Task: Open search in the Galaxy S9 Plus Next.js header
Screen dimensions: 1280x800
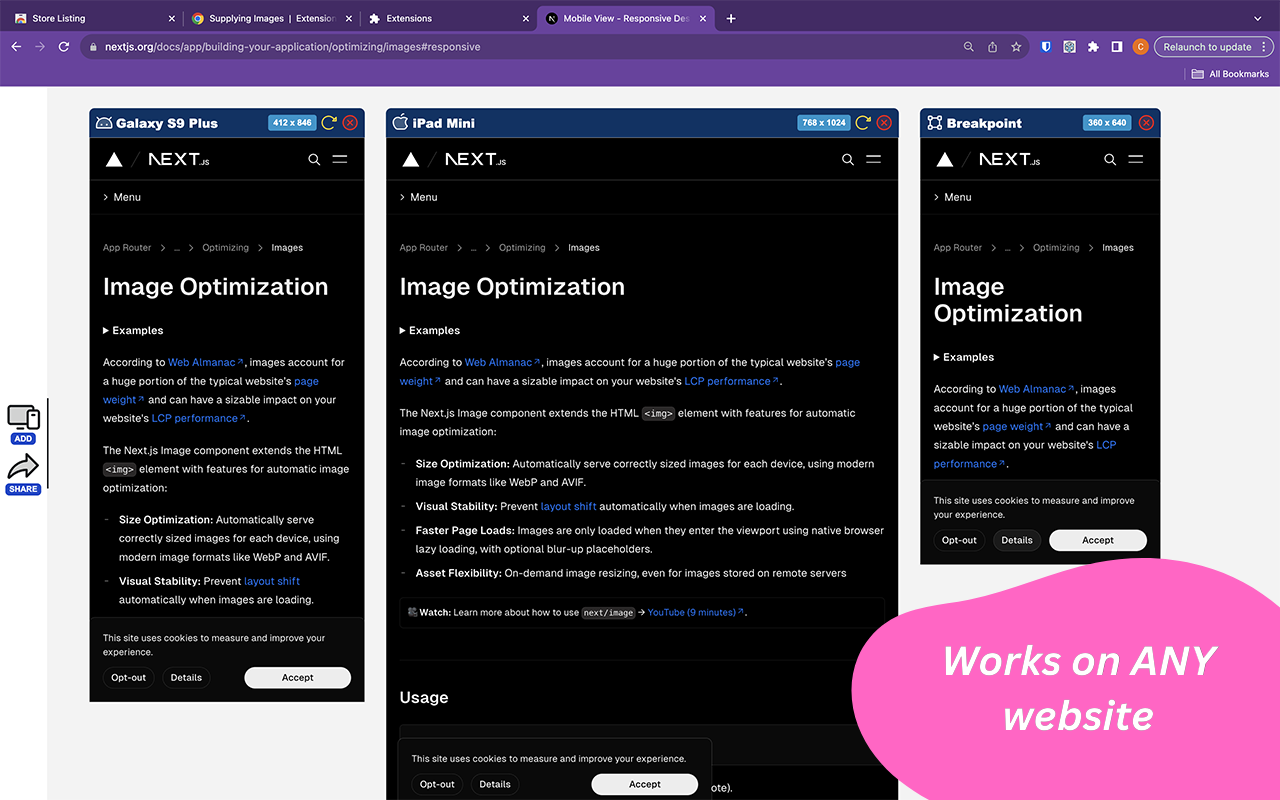Action: [314, 159]
